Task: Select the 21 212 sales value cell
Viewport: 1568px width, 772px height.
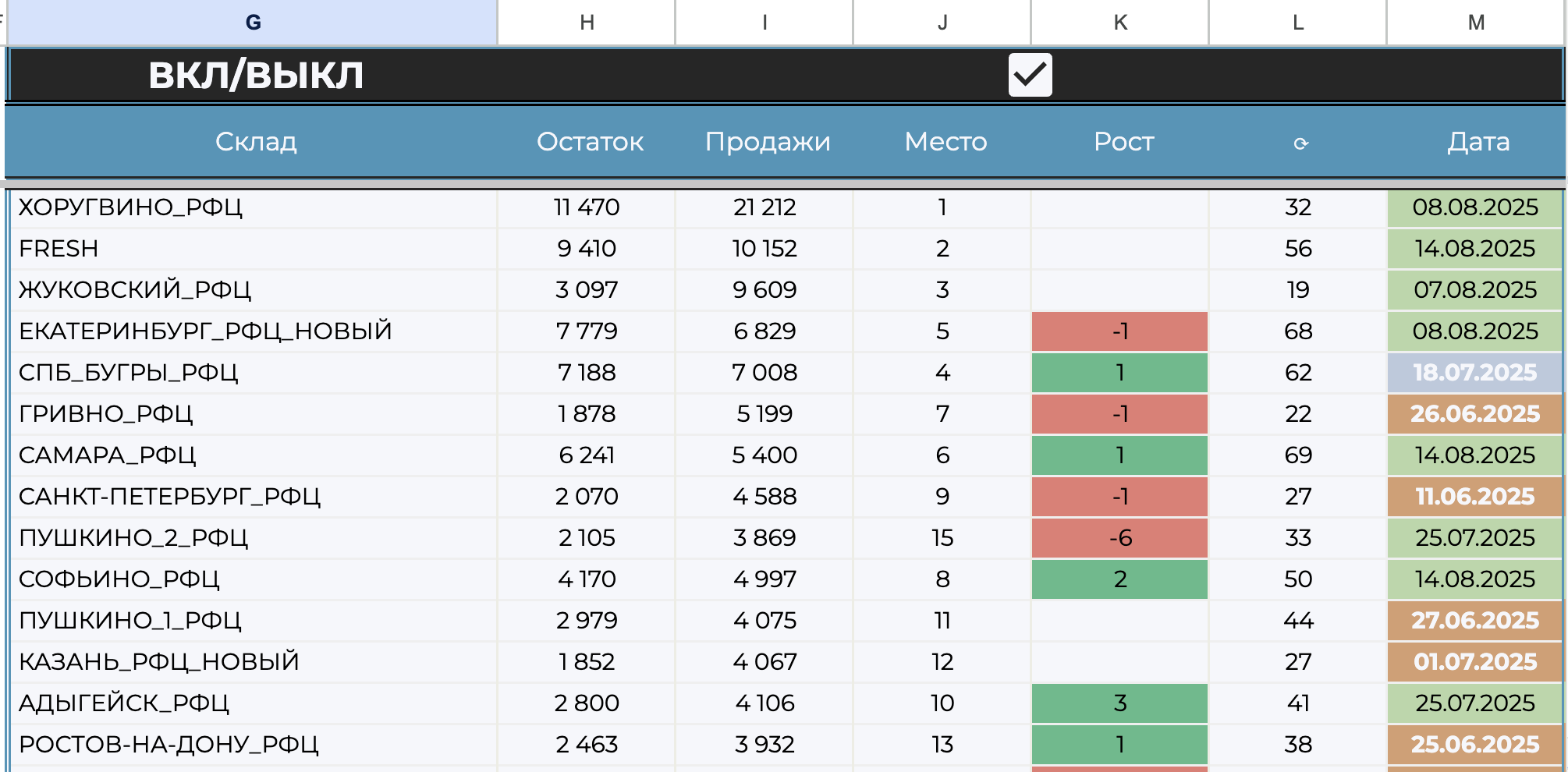Action: coord(764,207)
